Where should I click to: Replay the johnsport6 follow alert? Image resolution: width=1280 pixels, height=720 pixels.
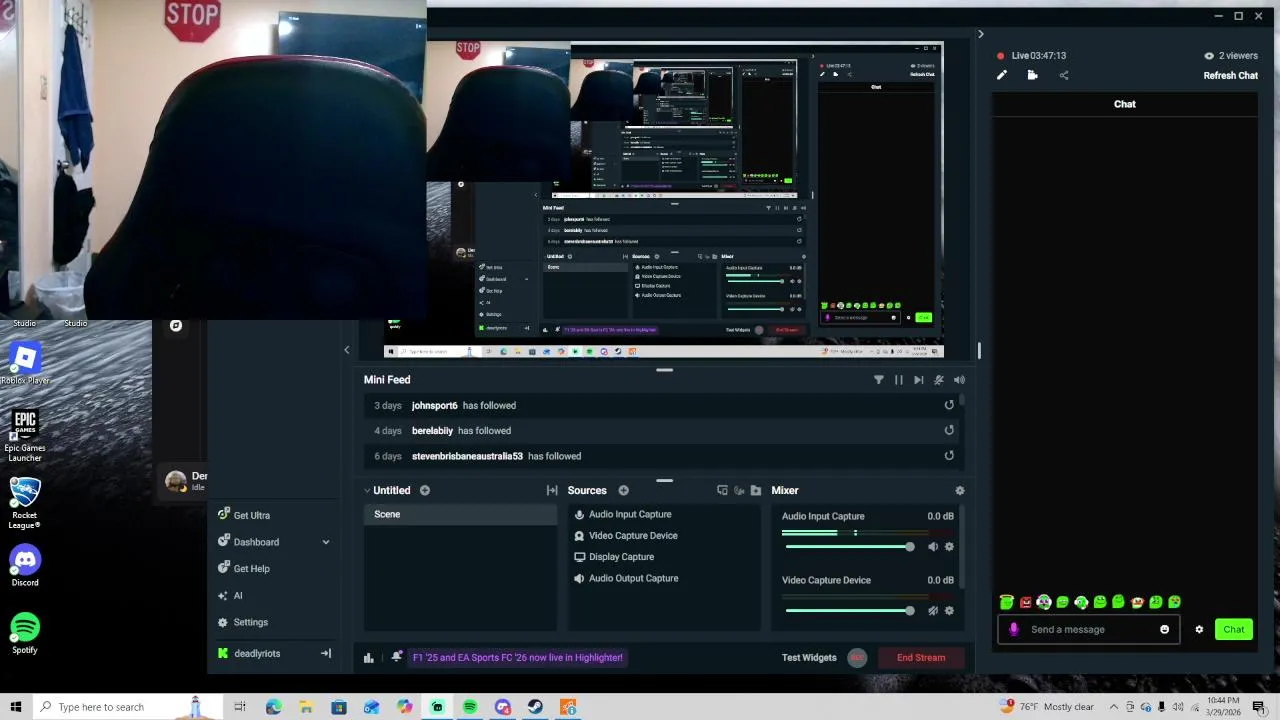[949, 405]
